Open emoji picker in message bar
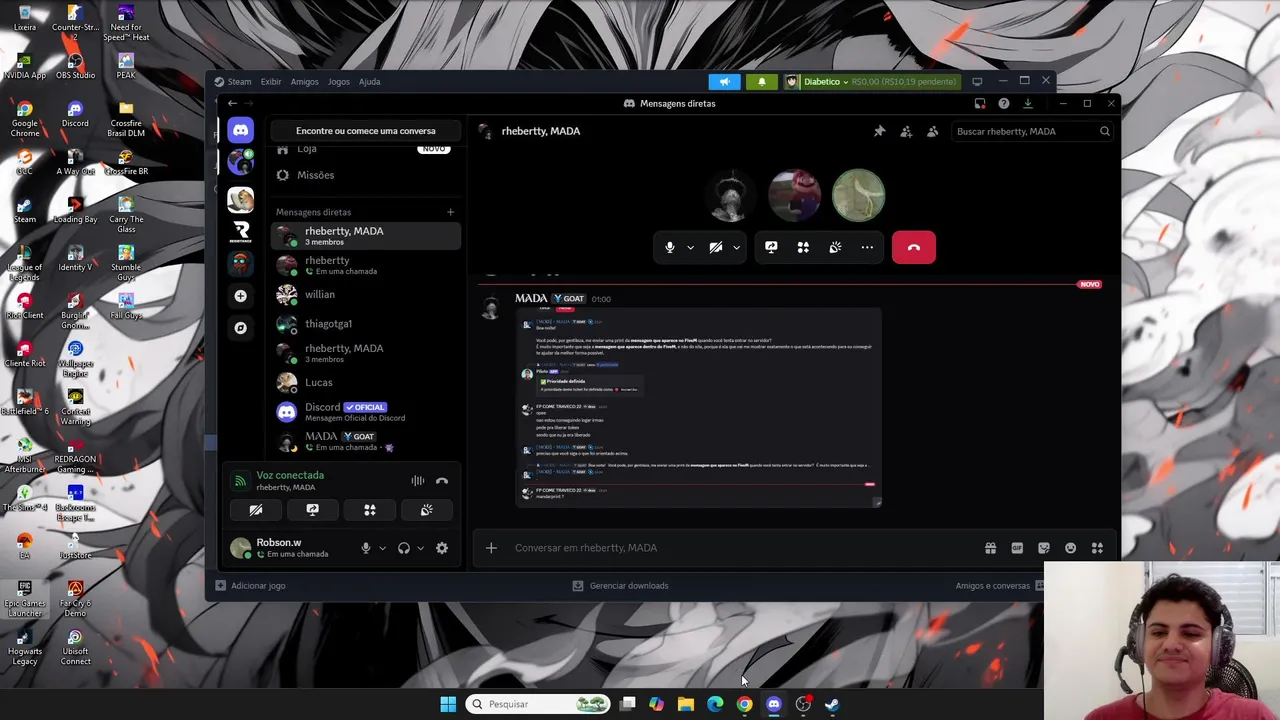The width and height of the screenshot is (1280, 720). point(1070,548)
